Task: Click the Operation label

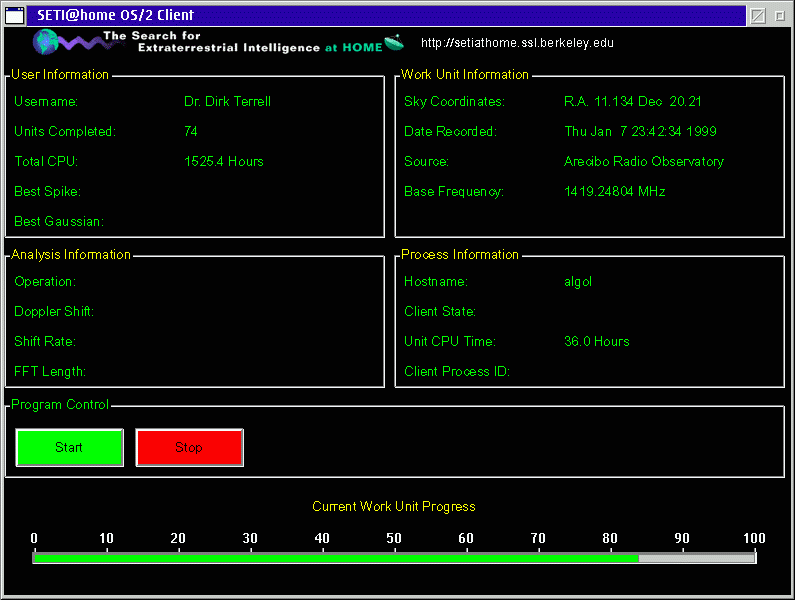Action: (x=45, y=281)
